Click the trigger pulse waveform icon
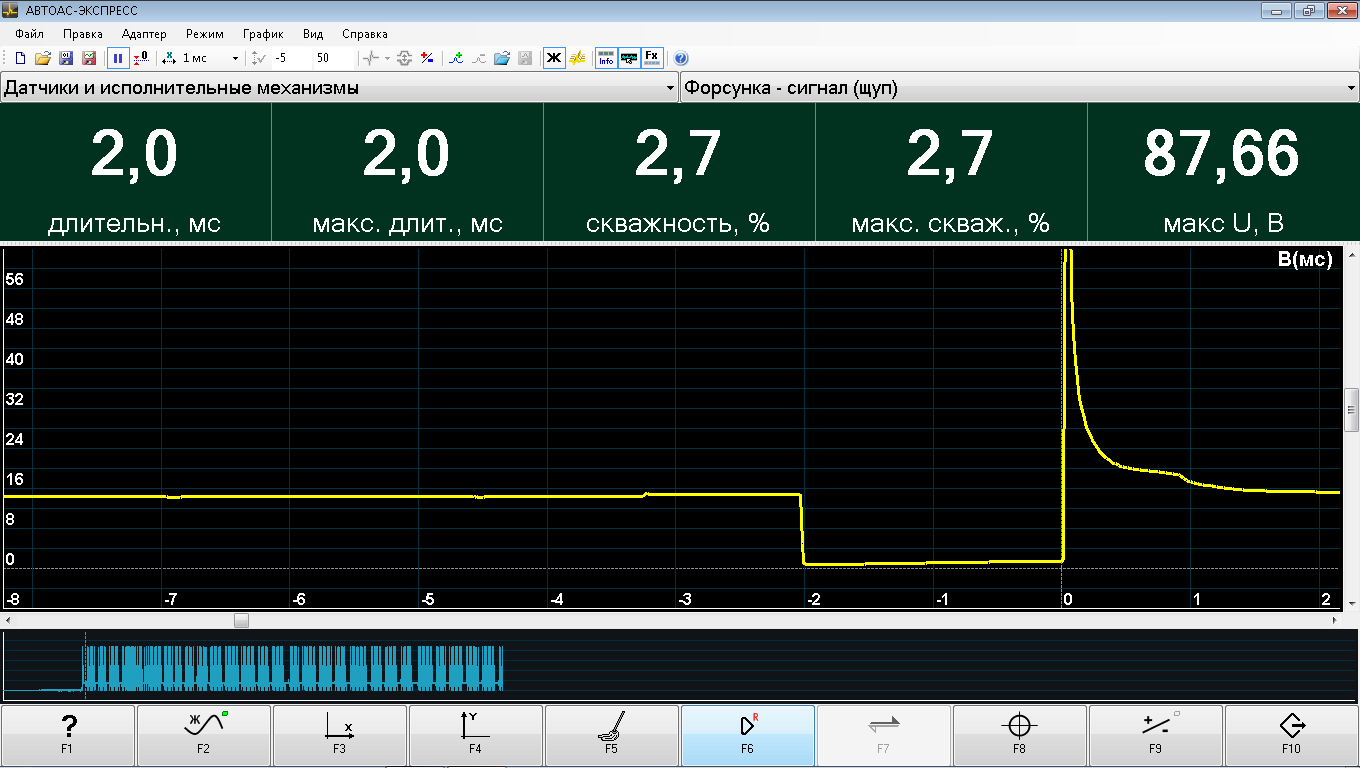The height and width of the screenshot is (768, 1360). click(371, 58)
